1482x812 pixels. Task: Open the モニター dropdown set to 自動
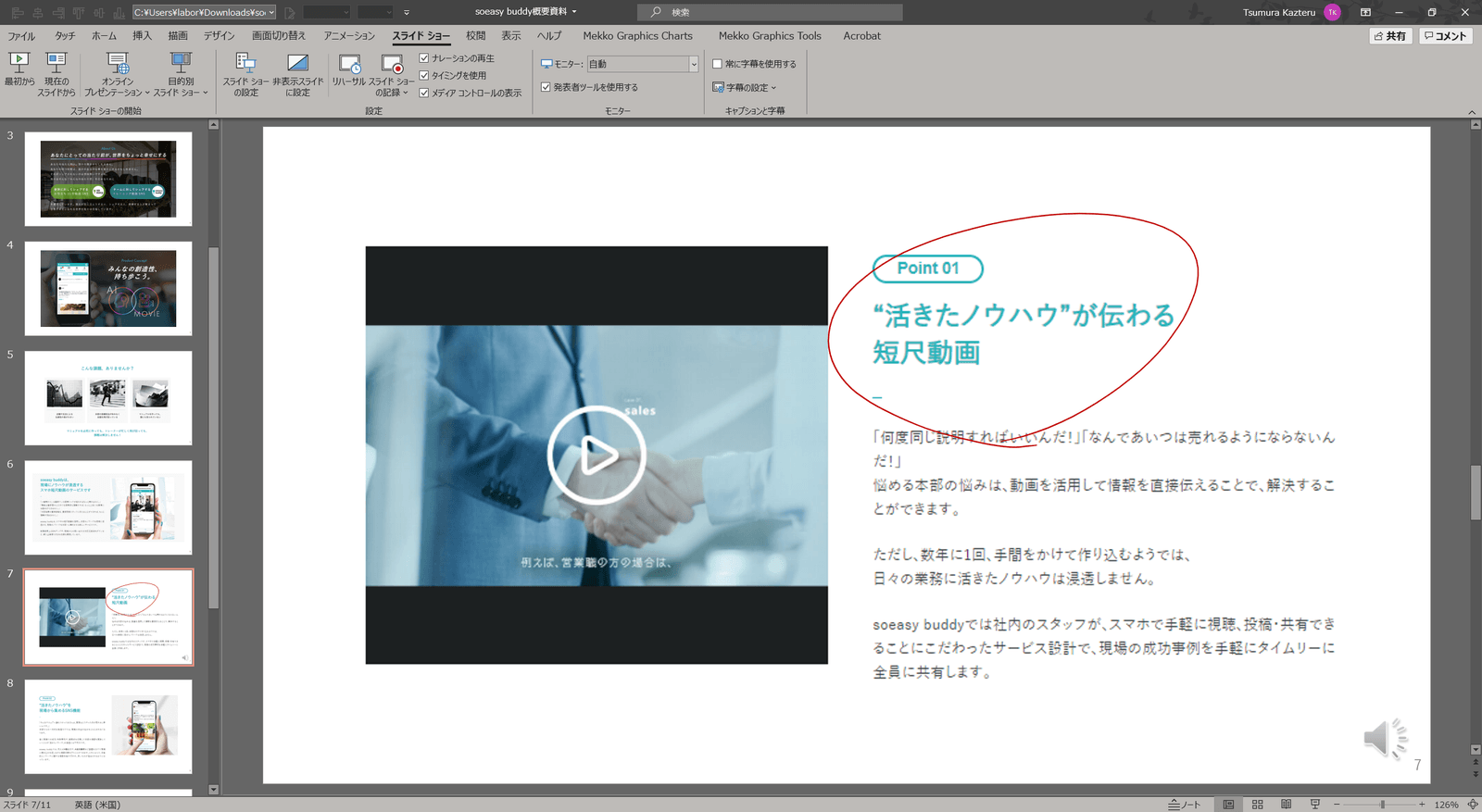click(643, 64)
